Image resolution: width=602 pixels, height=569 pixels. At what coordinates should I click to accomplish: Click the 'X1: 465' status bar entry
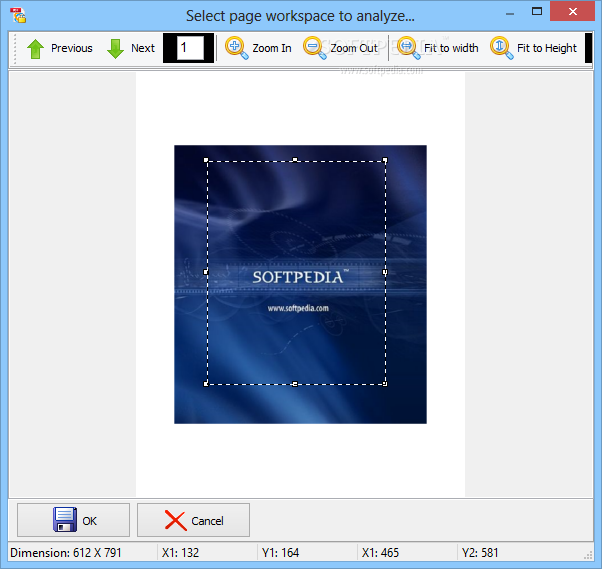(380, 553)
